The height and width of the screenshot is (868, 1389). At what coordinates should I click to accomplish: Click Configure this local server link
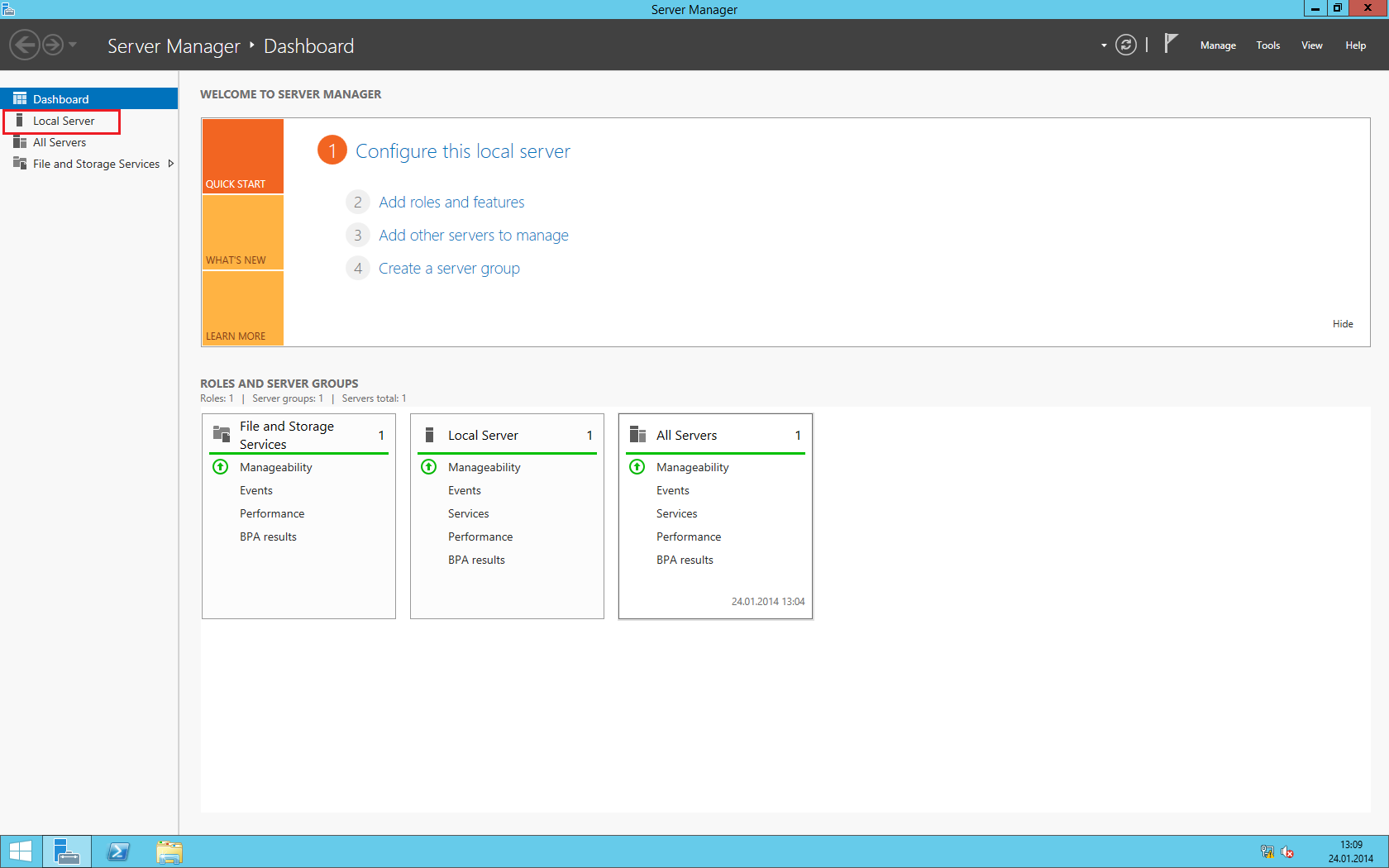[463, 151]
